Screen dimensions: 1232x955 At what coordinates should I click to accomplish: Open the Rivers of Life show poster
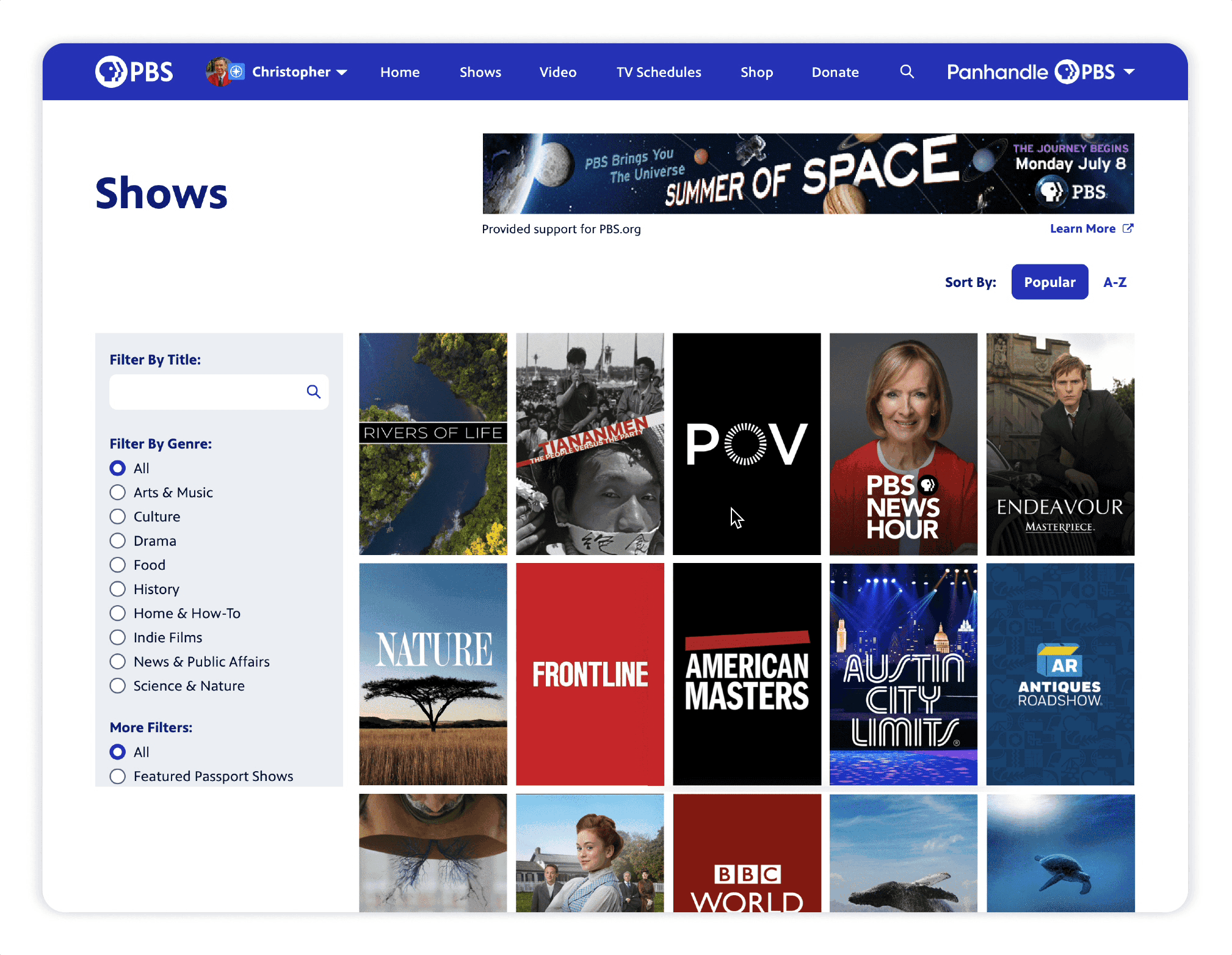[x=433, y=444]
